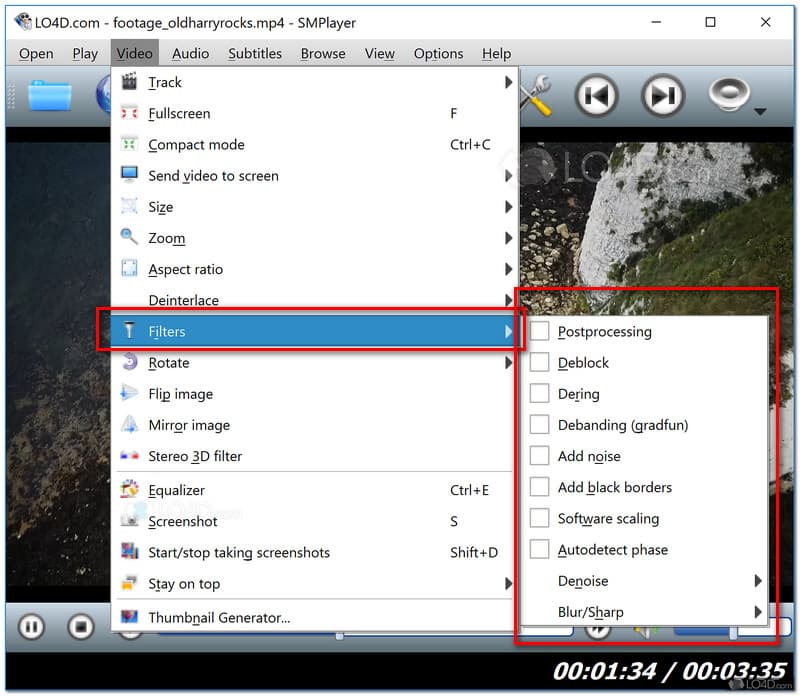Toggle the Add noise checkbox
800x696 pixels.
(x=540, y=456)
